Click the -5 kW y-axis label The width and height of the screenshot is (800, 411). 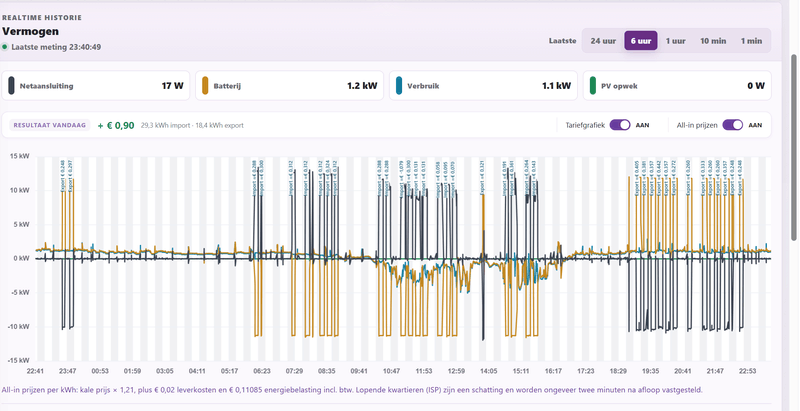pyautogui.click(x=20, y=292)
